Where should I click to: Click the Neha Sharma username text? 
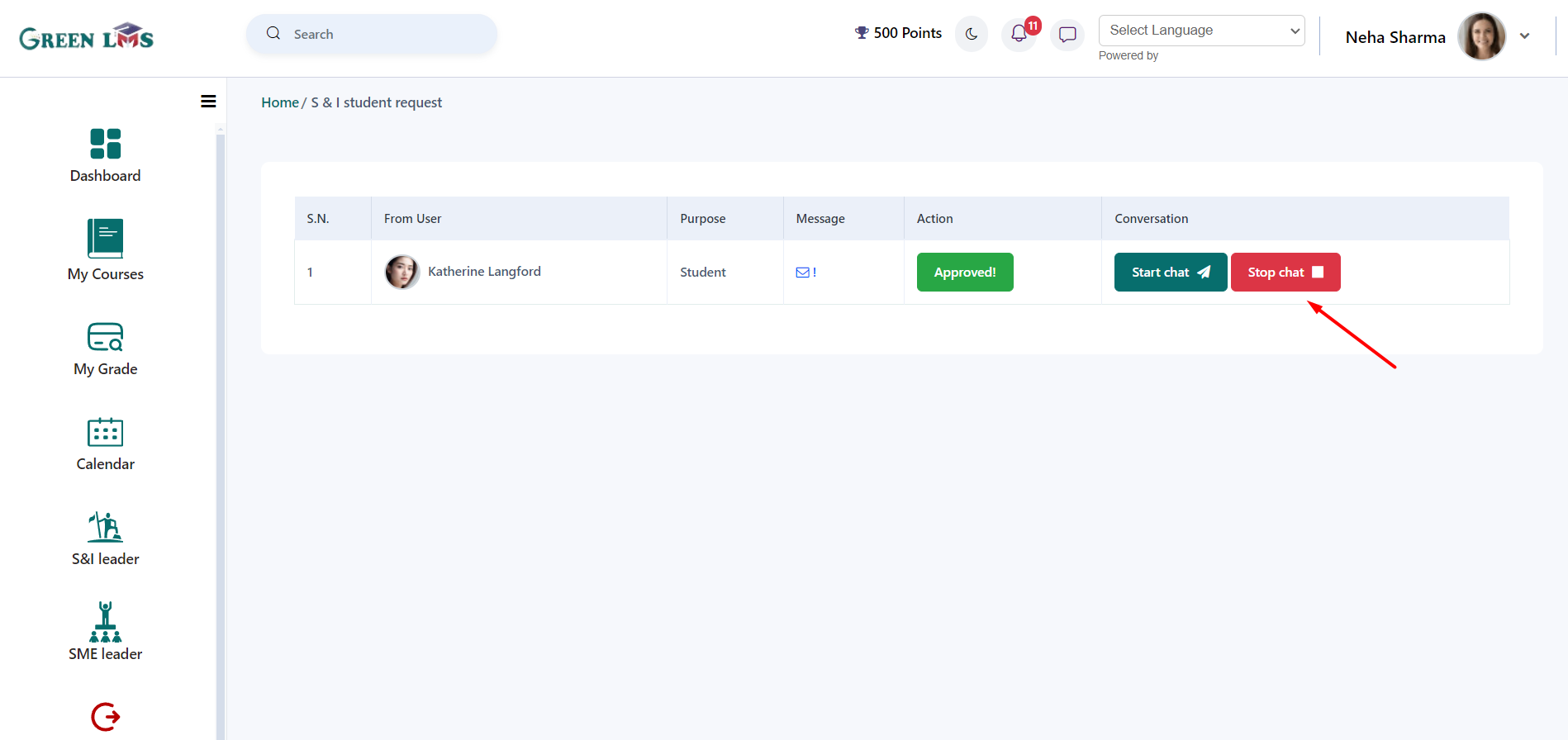click(1395, 37)
